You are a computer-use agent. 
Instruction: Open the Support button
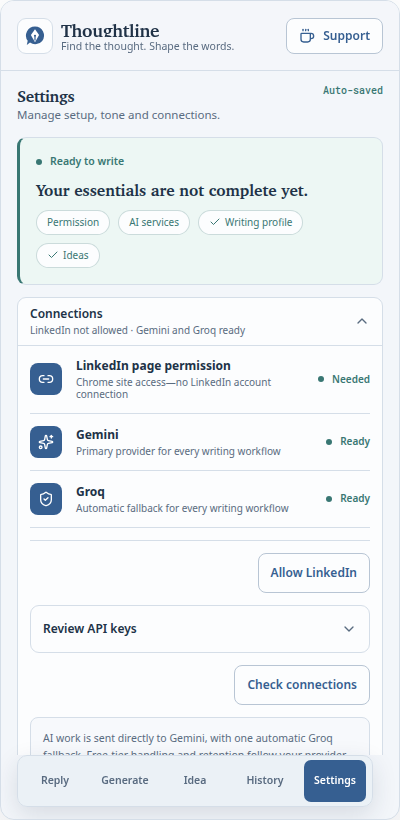coord(334,36)
